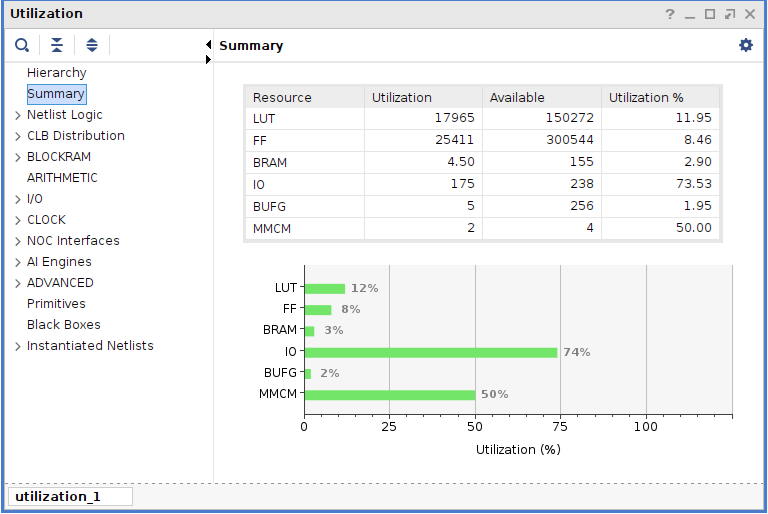Viewport: 768px width, 514px height.
Task: Open the settings gear in Summary
Action: [x=745, y=45]
